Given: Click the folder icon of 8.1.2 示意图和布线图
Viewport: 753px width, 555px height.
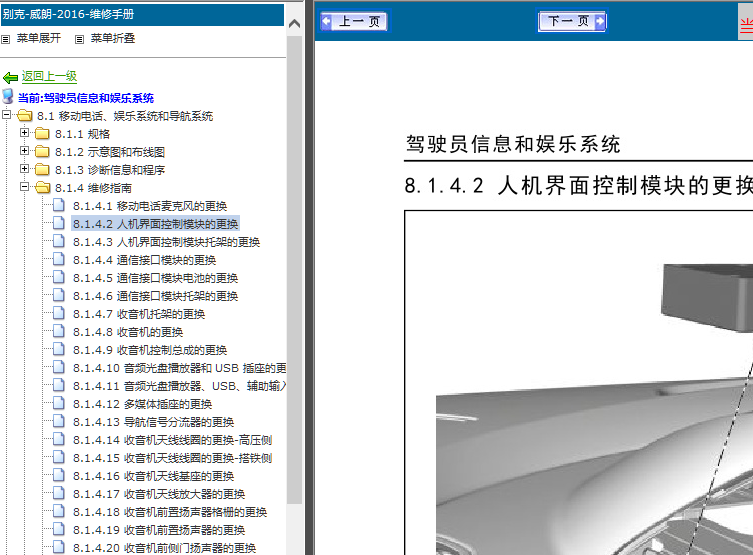Looking at the screenshot, I should [x=42, y=151].
